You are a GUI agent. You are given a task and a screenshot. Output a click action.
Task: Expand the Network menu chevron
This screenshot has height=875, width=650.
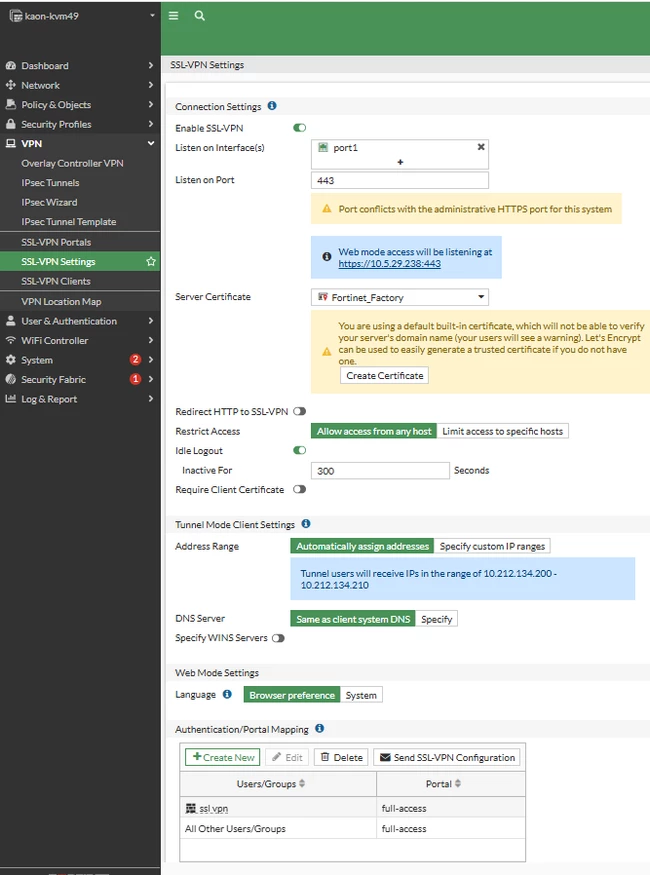tap(151, 85)
